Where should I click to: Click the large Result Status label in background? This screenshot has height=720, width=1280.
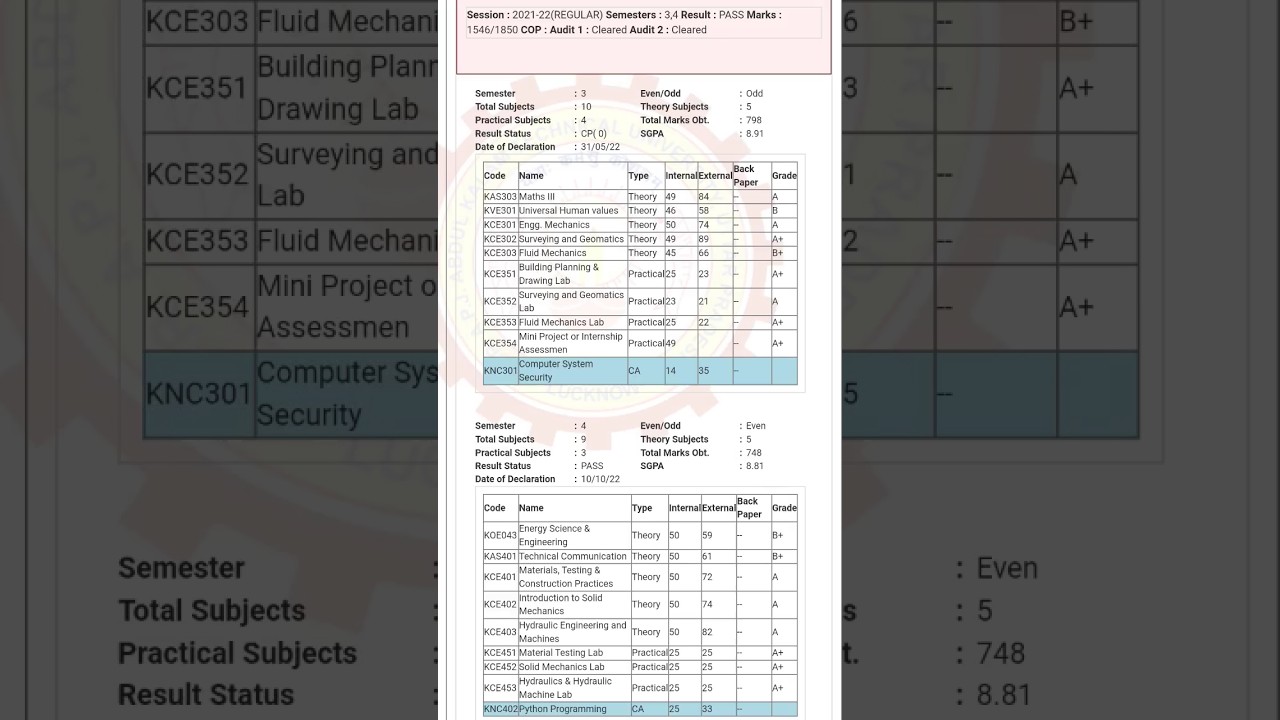pos(206,695)
